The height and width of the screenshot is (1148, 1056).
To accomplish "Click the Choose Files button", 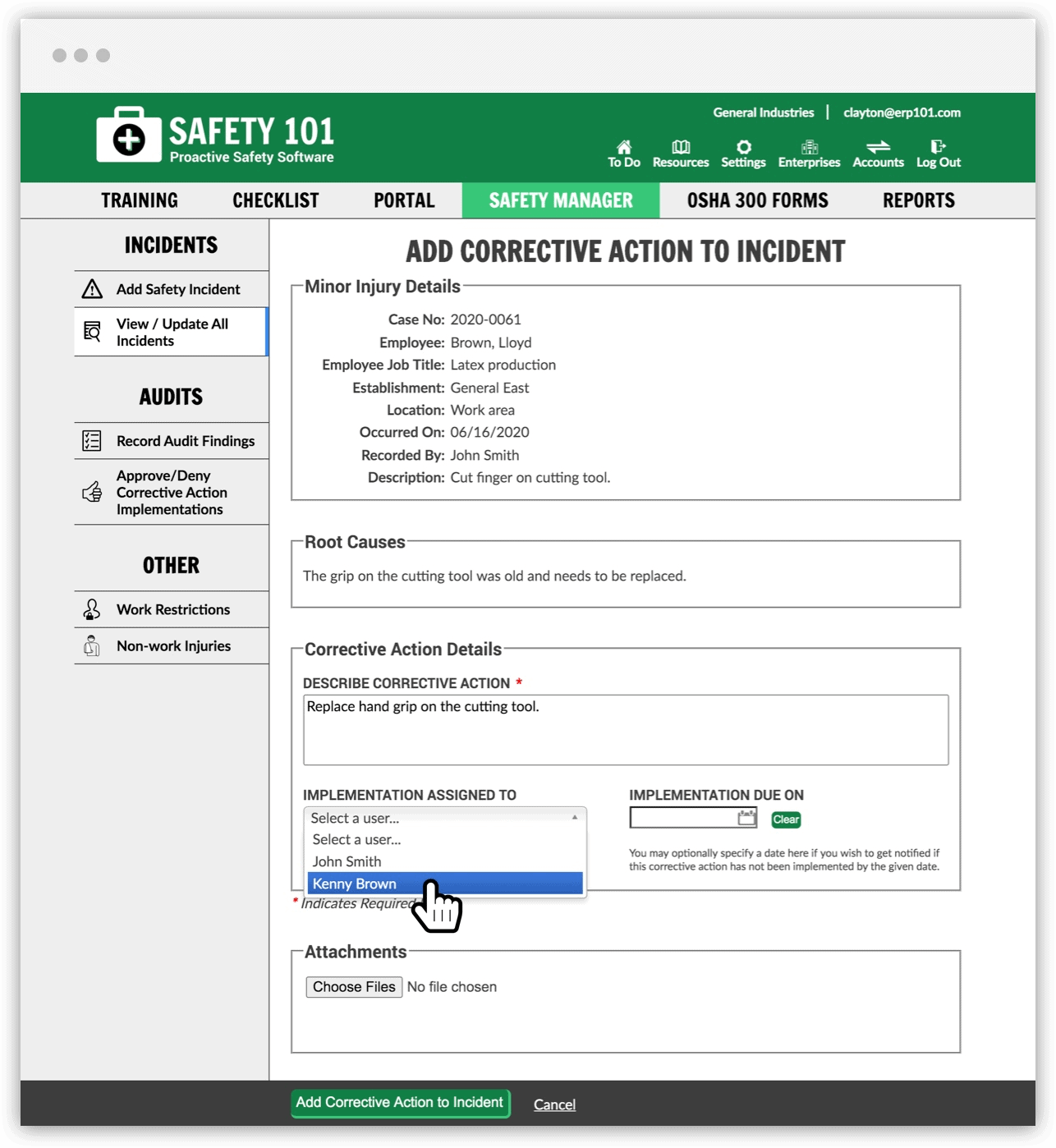I will (x=354, y=987).
